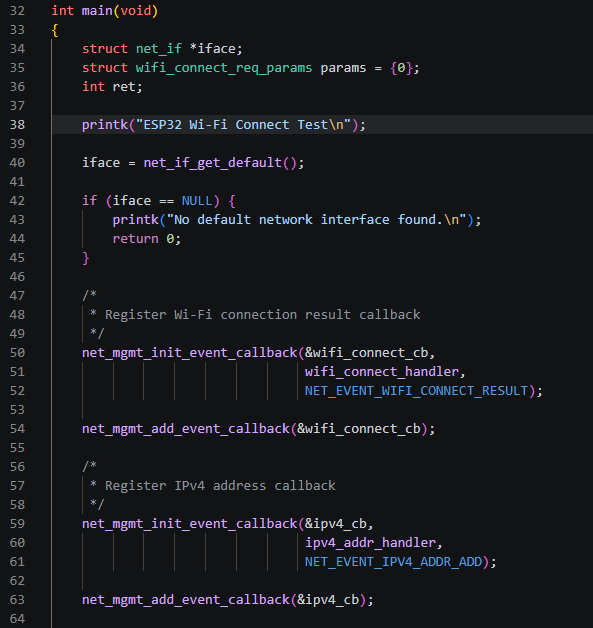This screenshot has width=593, height=628.
Task: Click the 'main' function name
Action: (x=97, y=11)
